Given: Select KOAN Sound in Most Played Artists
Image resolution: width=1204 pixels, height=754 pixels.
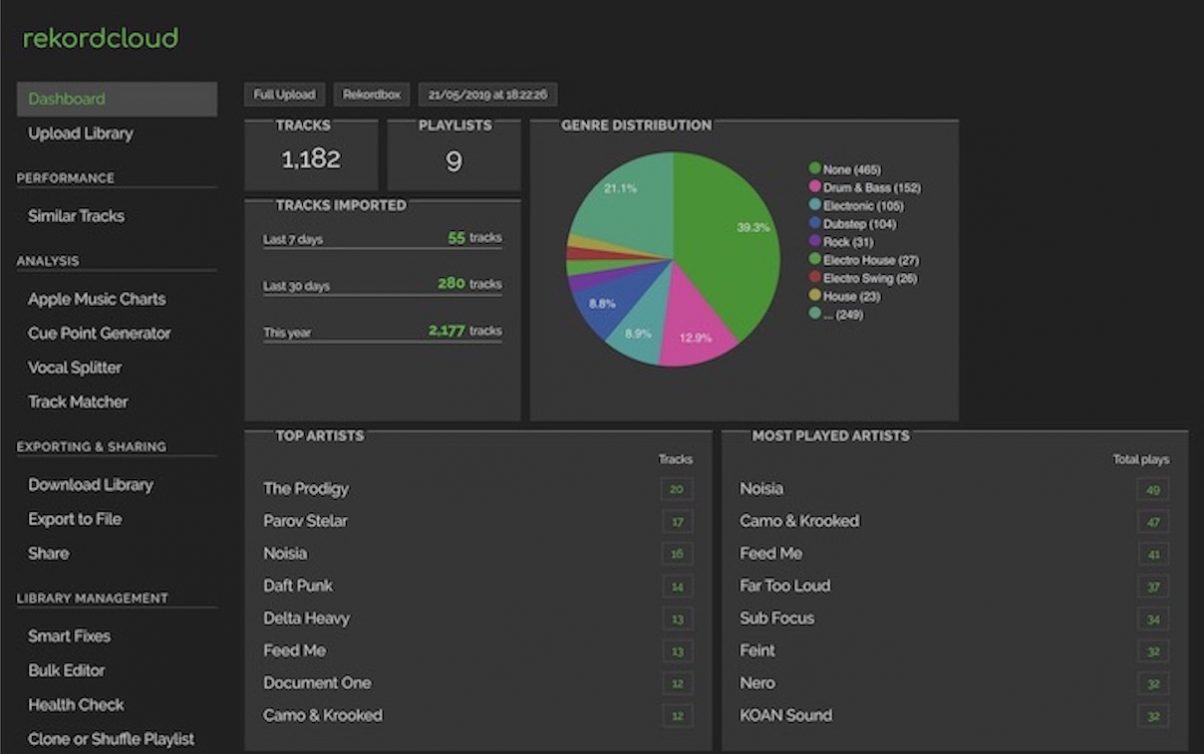Looking at the screenshot, I should point(785,715).
